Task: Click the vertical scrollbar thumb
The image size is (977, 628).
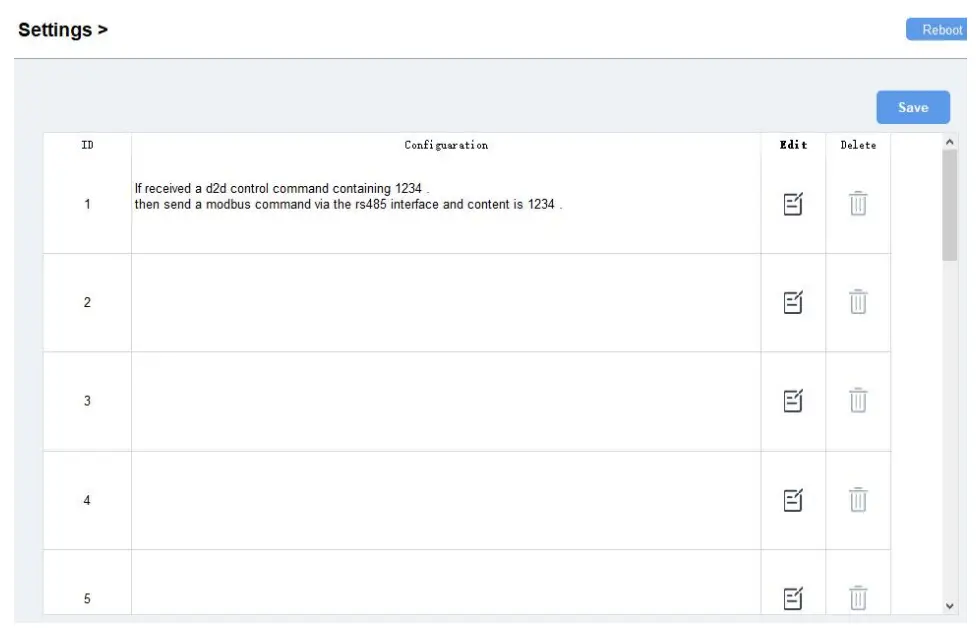Action: (950, 205)
